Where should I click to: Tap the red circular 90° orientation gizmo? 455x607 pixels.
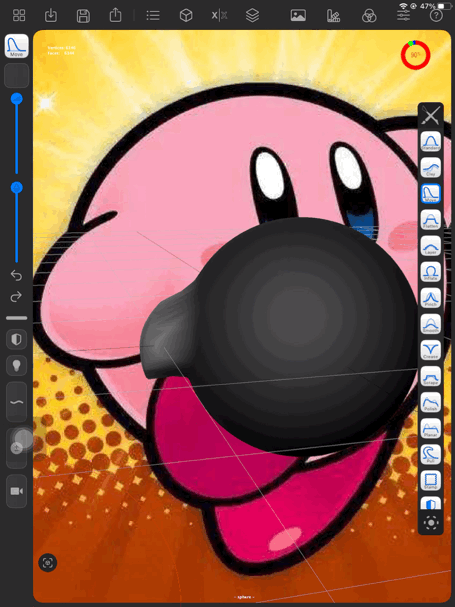415,55
